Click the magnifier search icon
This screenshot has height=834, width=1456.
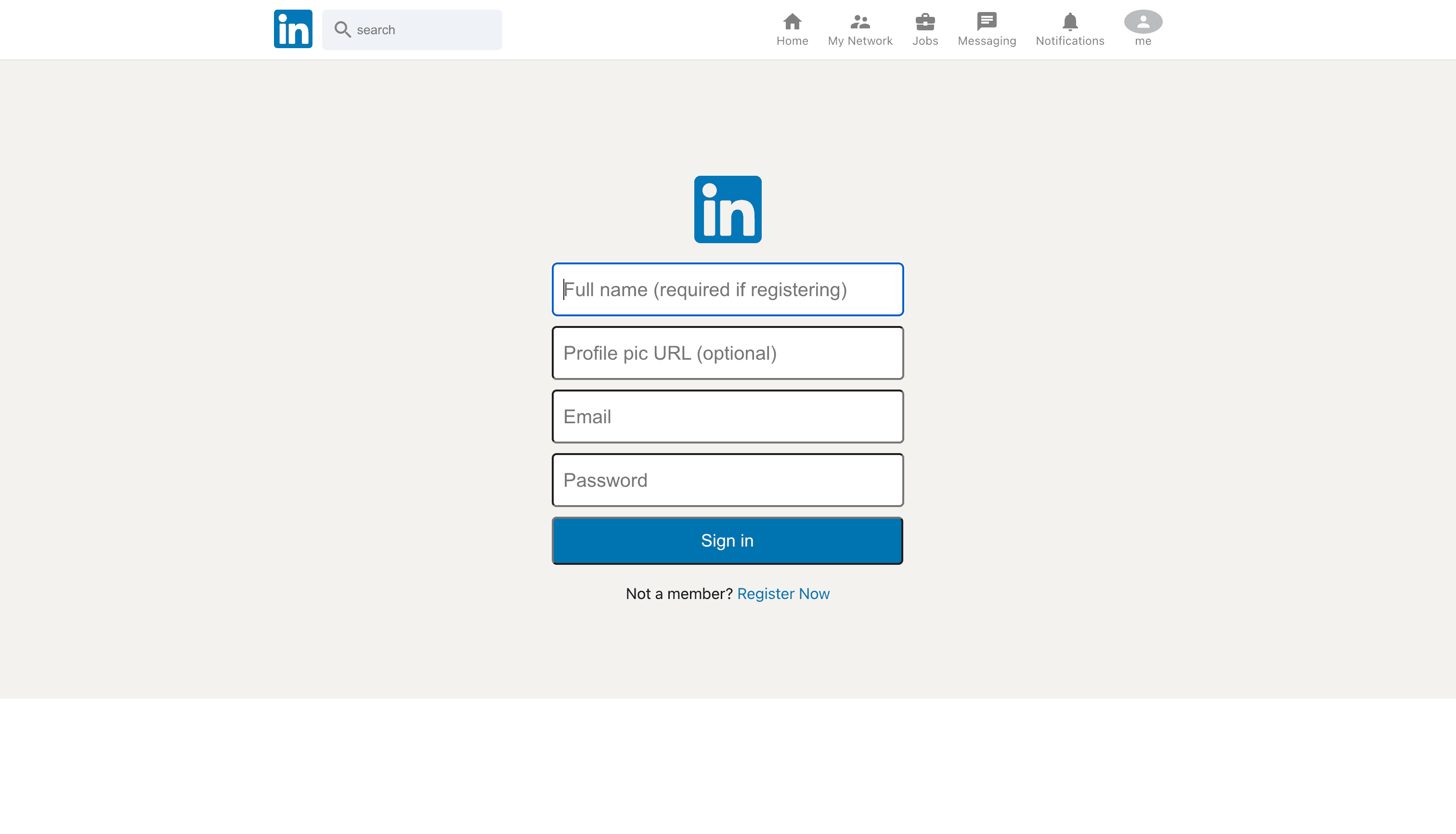[342, 29]
